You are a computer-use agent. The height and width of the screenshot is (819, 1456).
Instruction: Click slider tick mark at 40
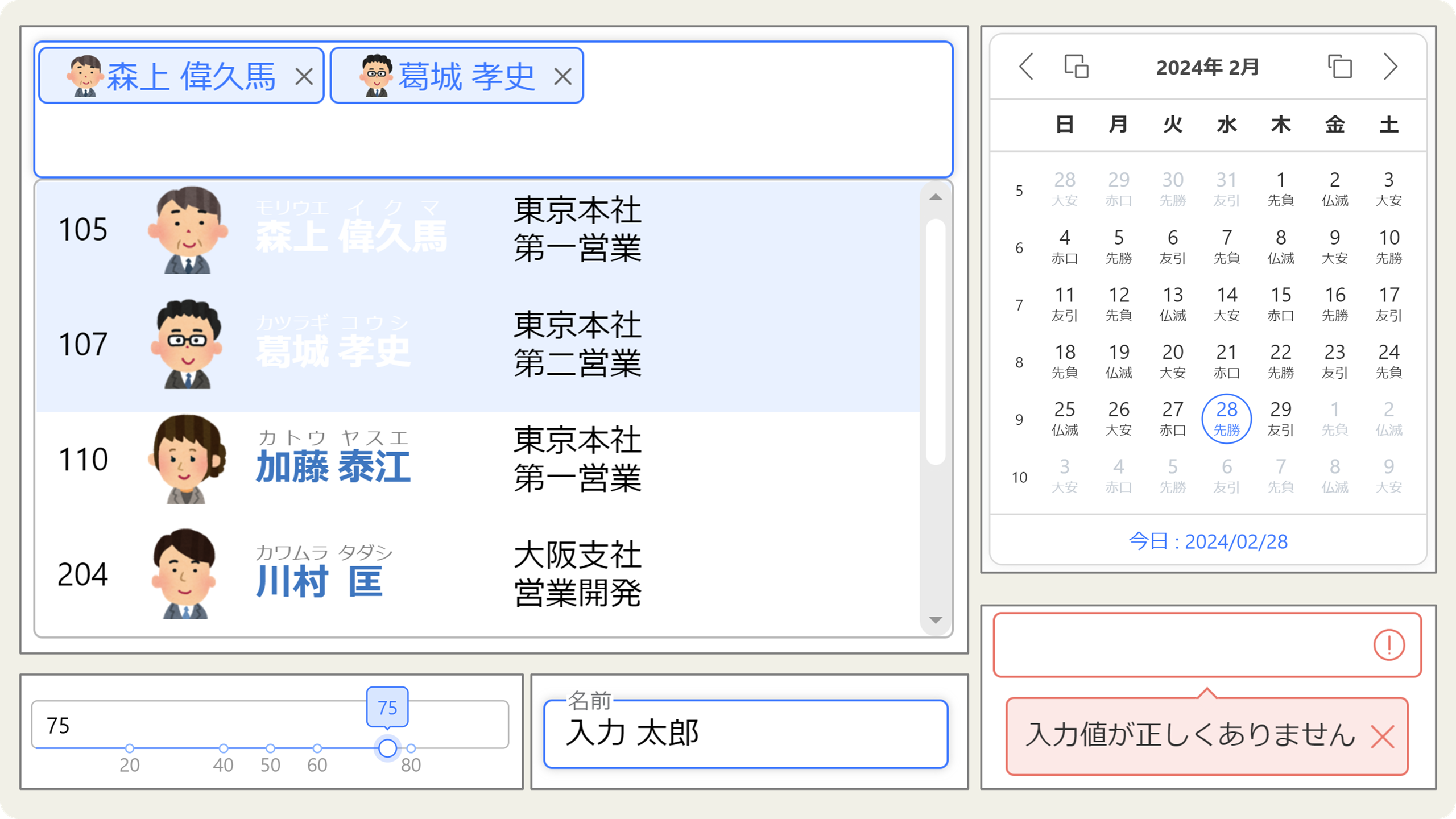224,748
